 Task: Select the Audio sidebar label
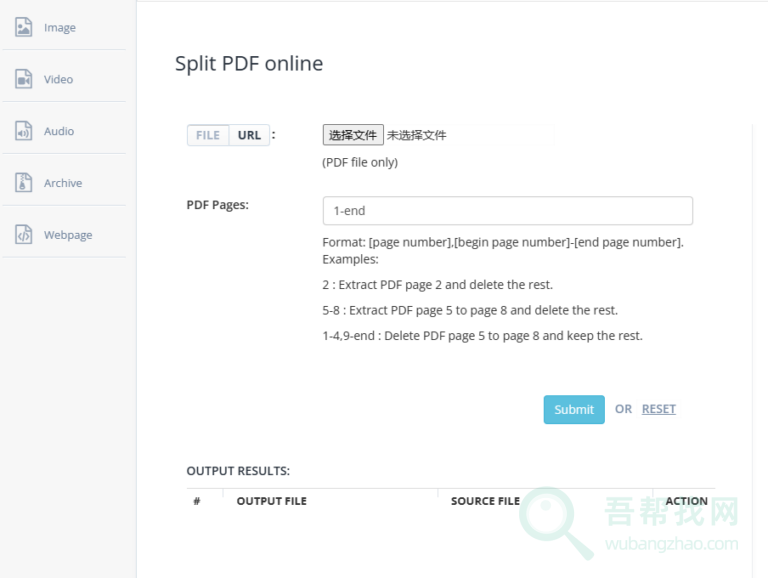[59, 131]
